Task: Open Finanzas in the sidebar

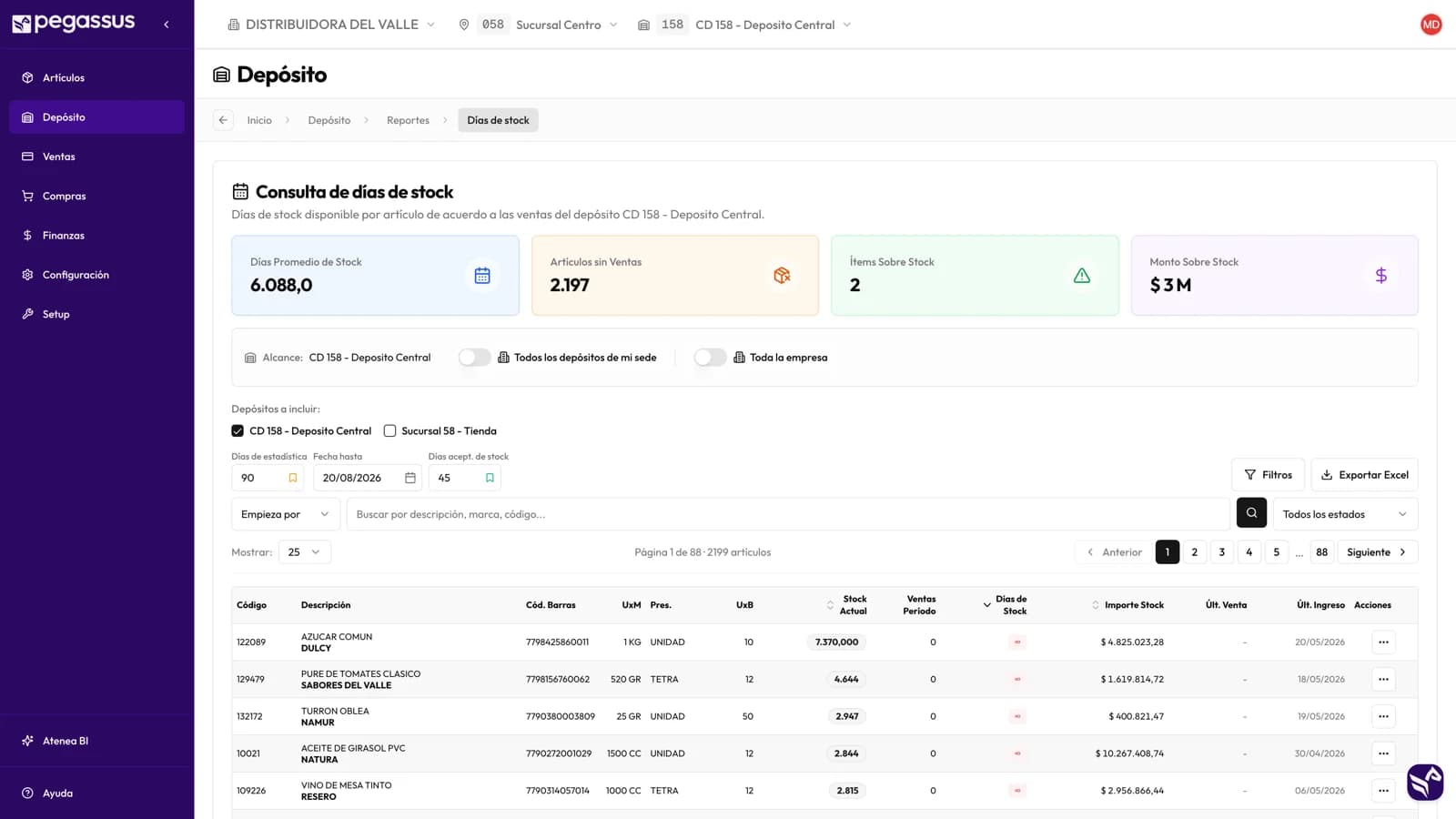Action: [x=96, y=236]
